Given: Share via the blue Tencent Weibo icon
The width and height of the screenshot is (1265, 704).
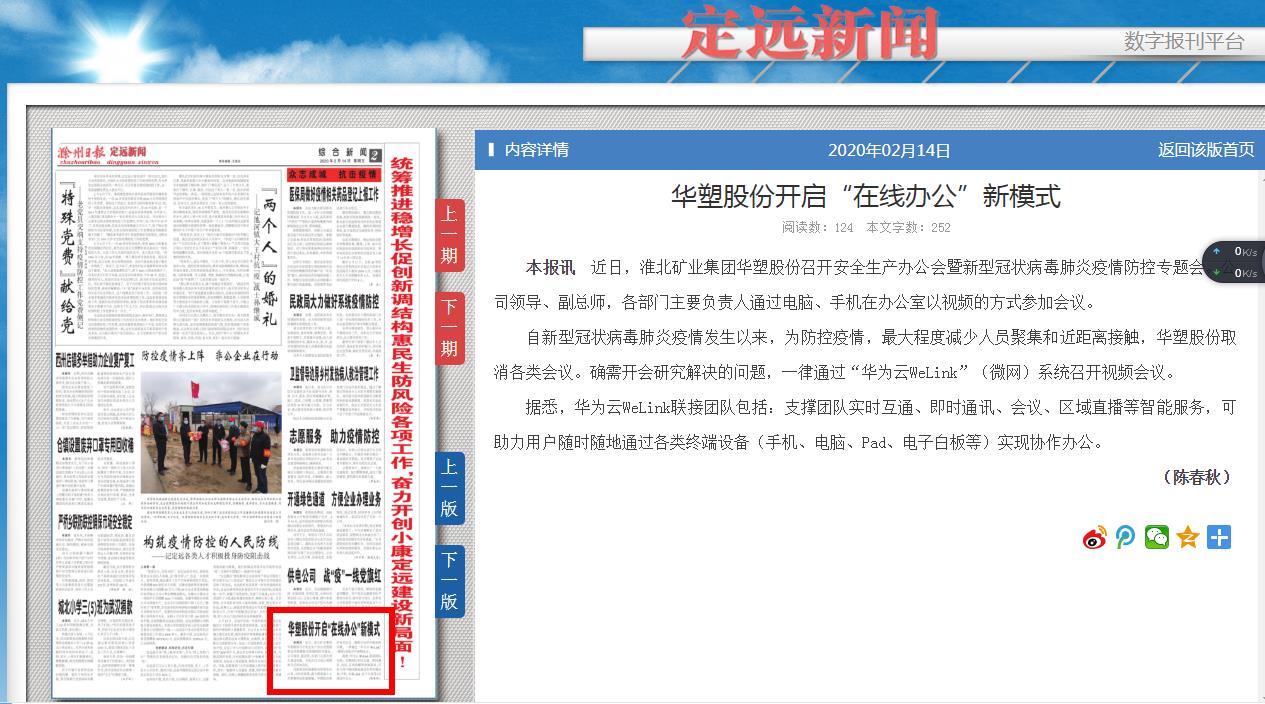Looking at the screenshot, I should (1126, 538).
